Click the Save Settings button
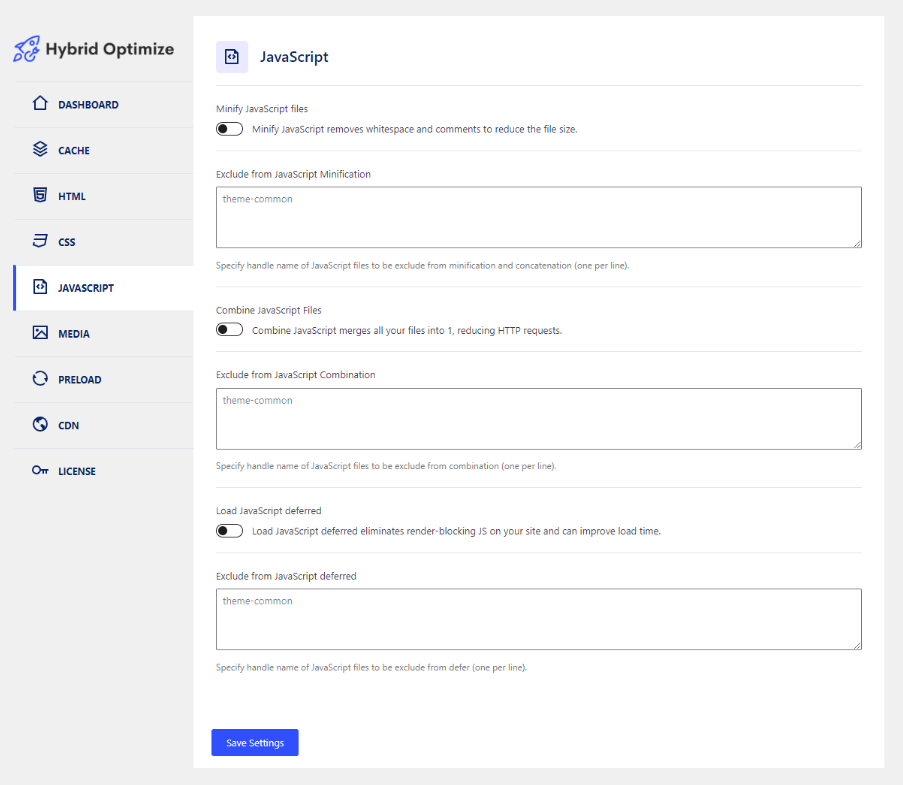903x785 pixels. (x=255, y=743)
